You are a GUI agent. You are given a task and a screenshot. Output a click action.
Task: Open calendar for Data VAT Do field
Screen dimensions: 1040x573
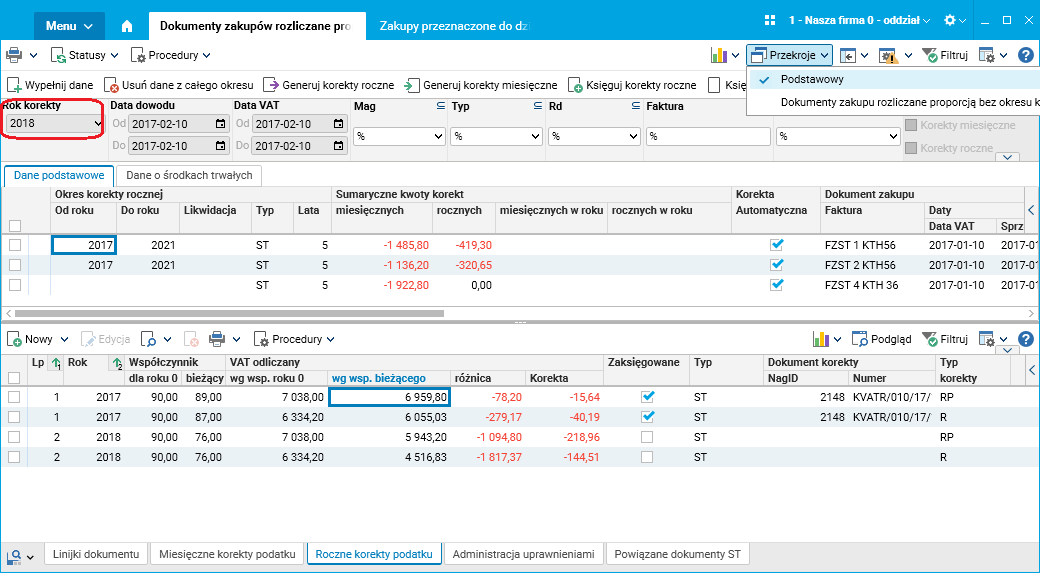tap(338, 145)
